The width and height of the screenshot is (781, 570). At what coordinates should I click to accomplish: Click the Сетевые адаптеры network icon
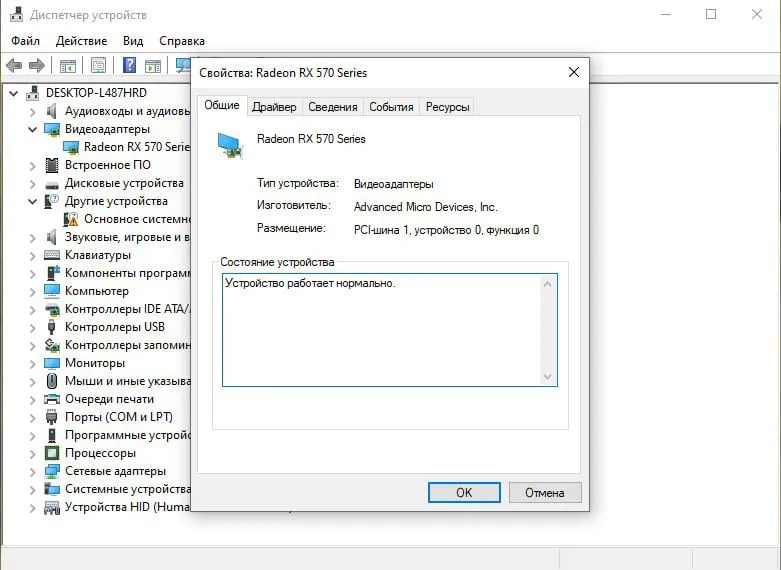(52, 471)
